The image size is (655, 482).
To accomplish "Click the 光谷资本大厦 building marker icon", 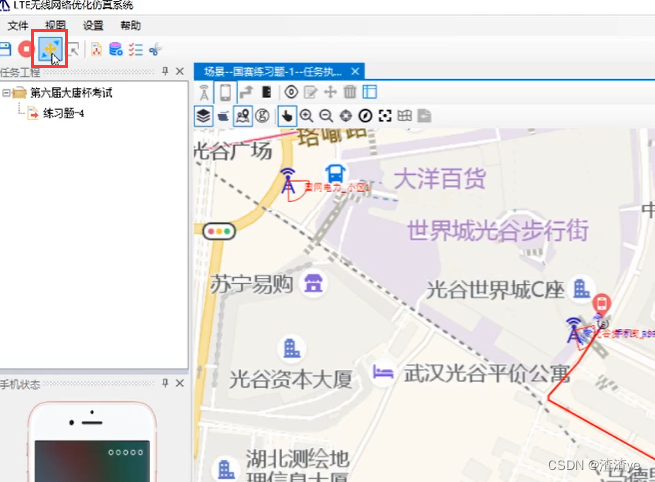I will (292, 348).
